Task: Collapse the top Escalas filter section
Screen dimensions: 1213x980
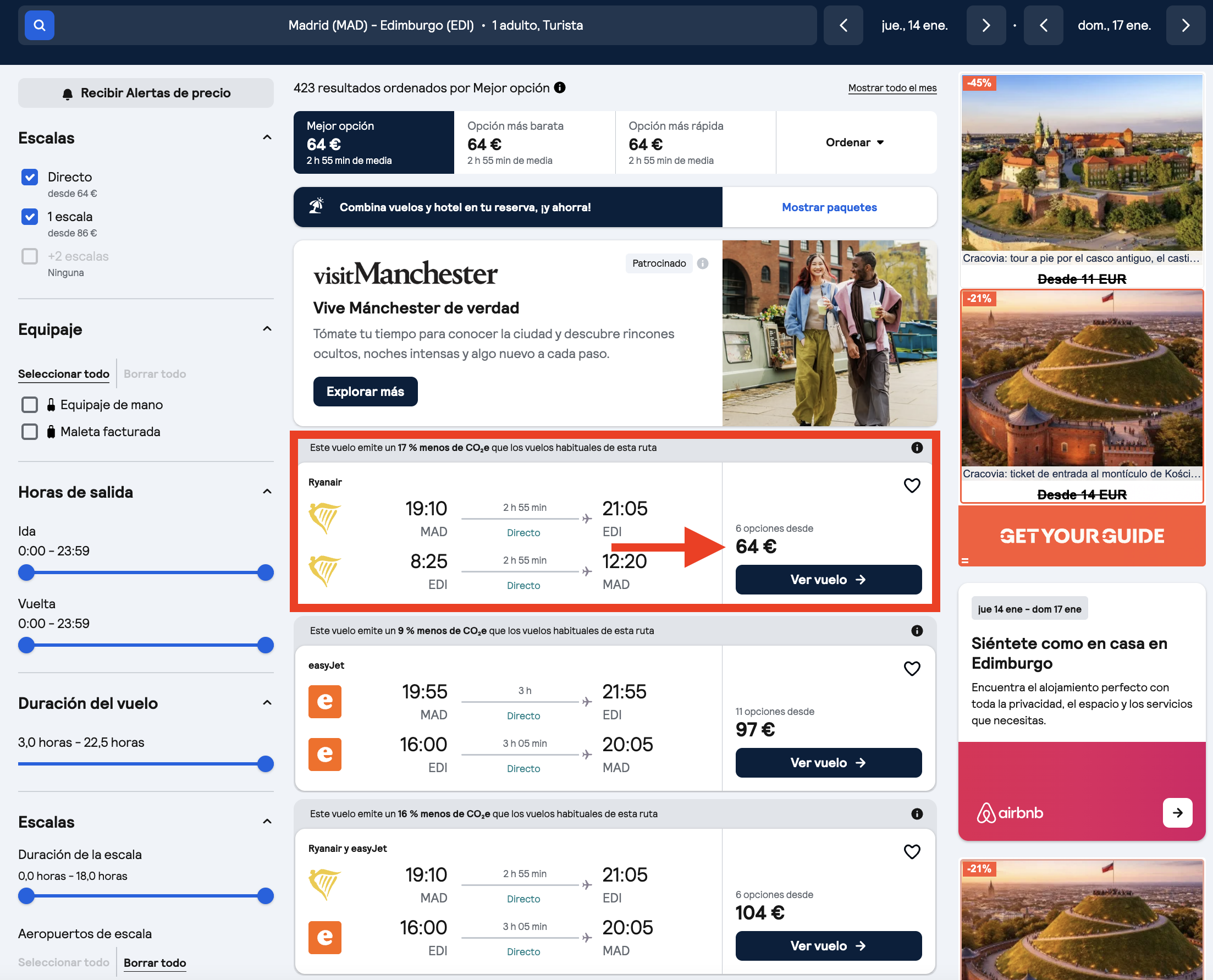Action: click(x=267, y=137)
